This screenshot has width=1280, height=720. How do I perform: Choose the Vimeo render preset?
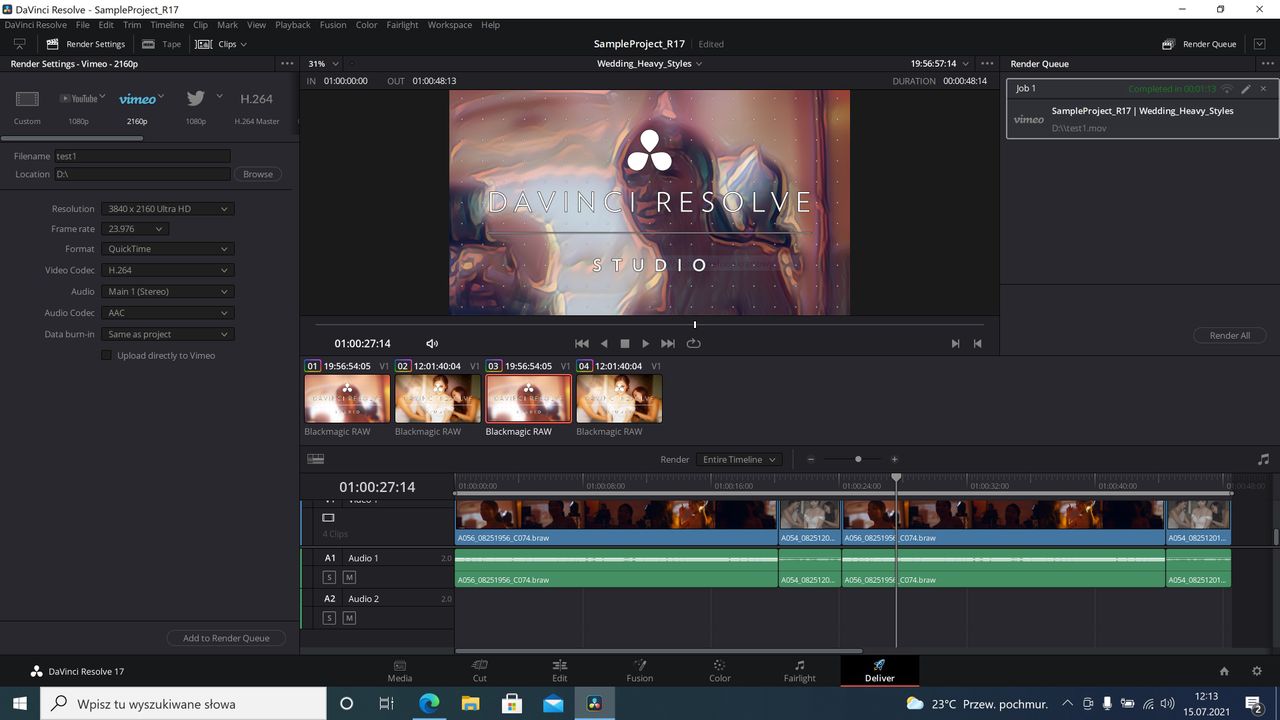[x=138, y=99]
